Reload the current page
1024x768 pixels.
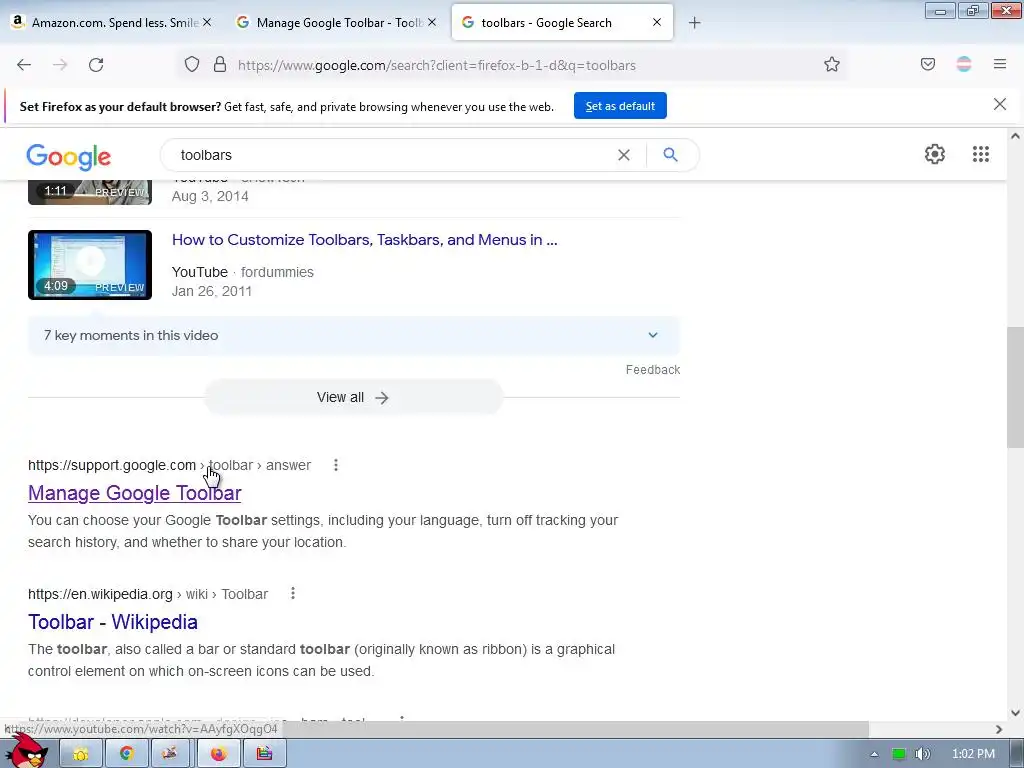coord(96,65)
